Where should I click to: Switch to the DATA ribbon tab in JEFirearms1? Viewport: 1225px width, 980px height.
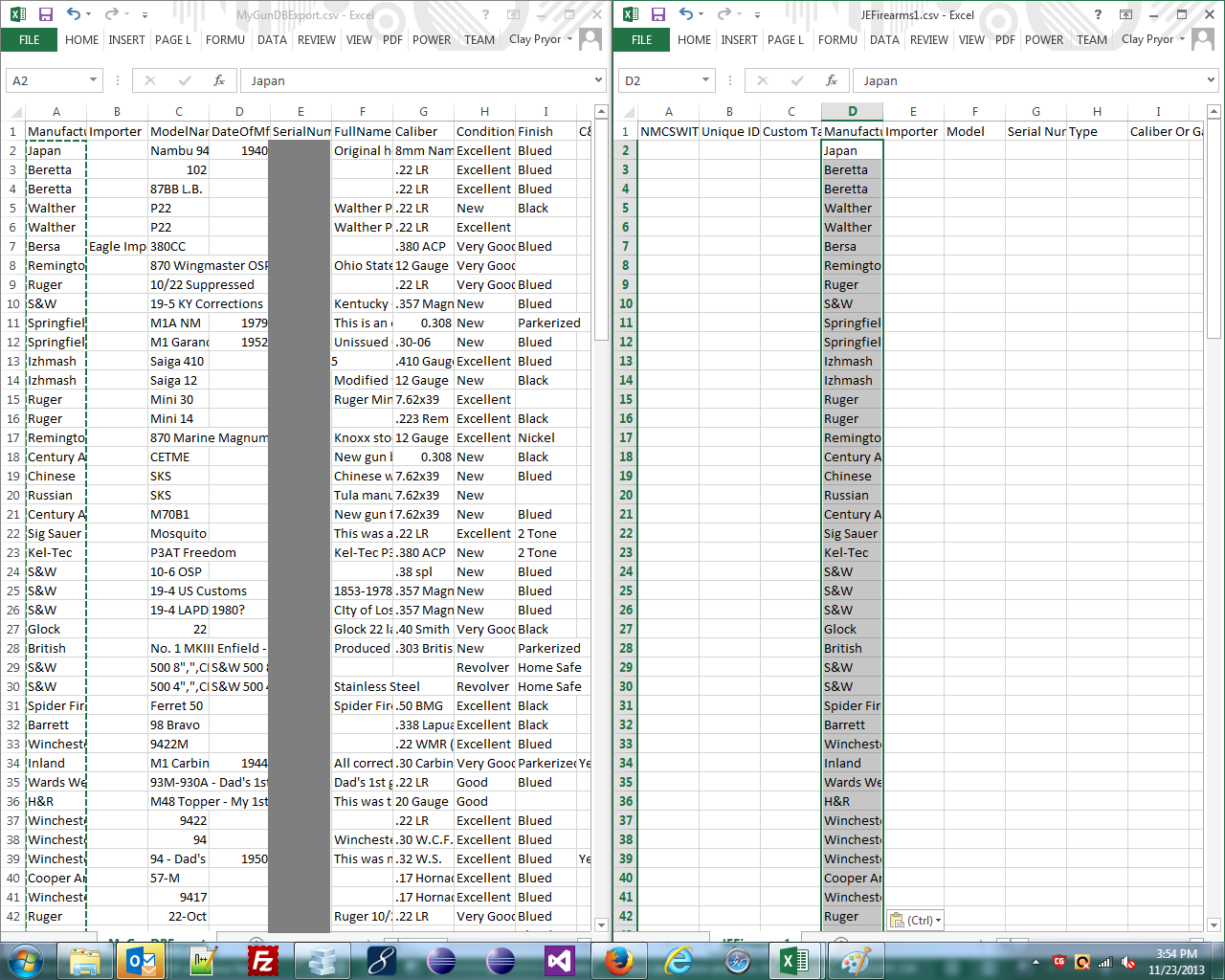(884, 40)
